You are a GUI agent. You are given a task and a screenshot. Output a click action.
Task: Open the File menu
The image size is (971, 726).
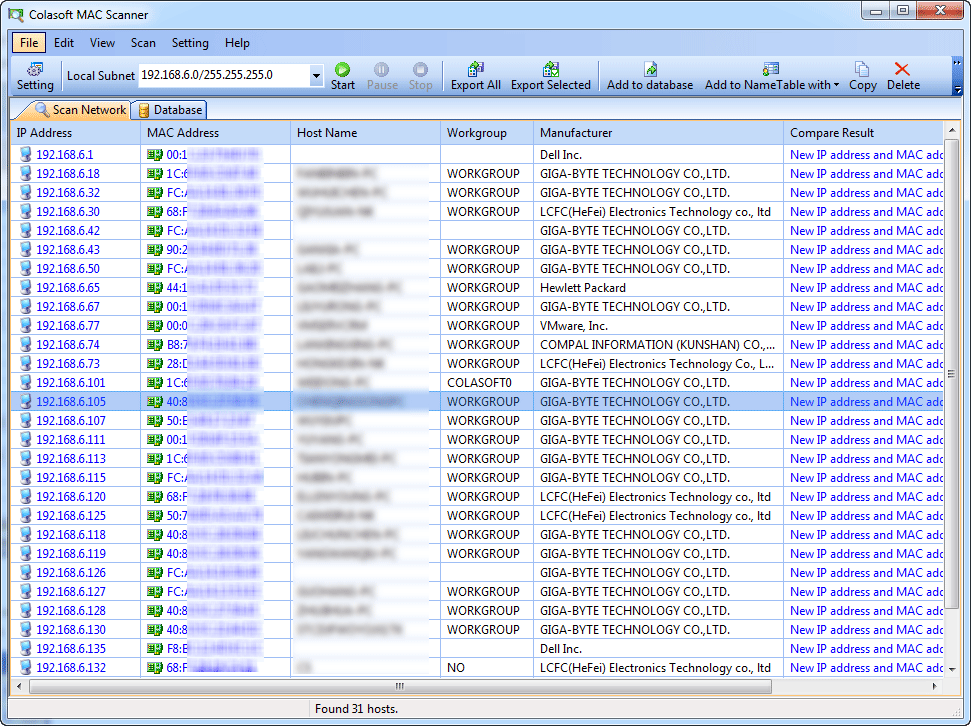point(29,43)
